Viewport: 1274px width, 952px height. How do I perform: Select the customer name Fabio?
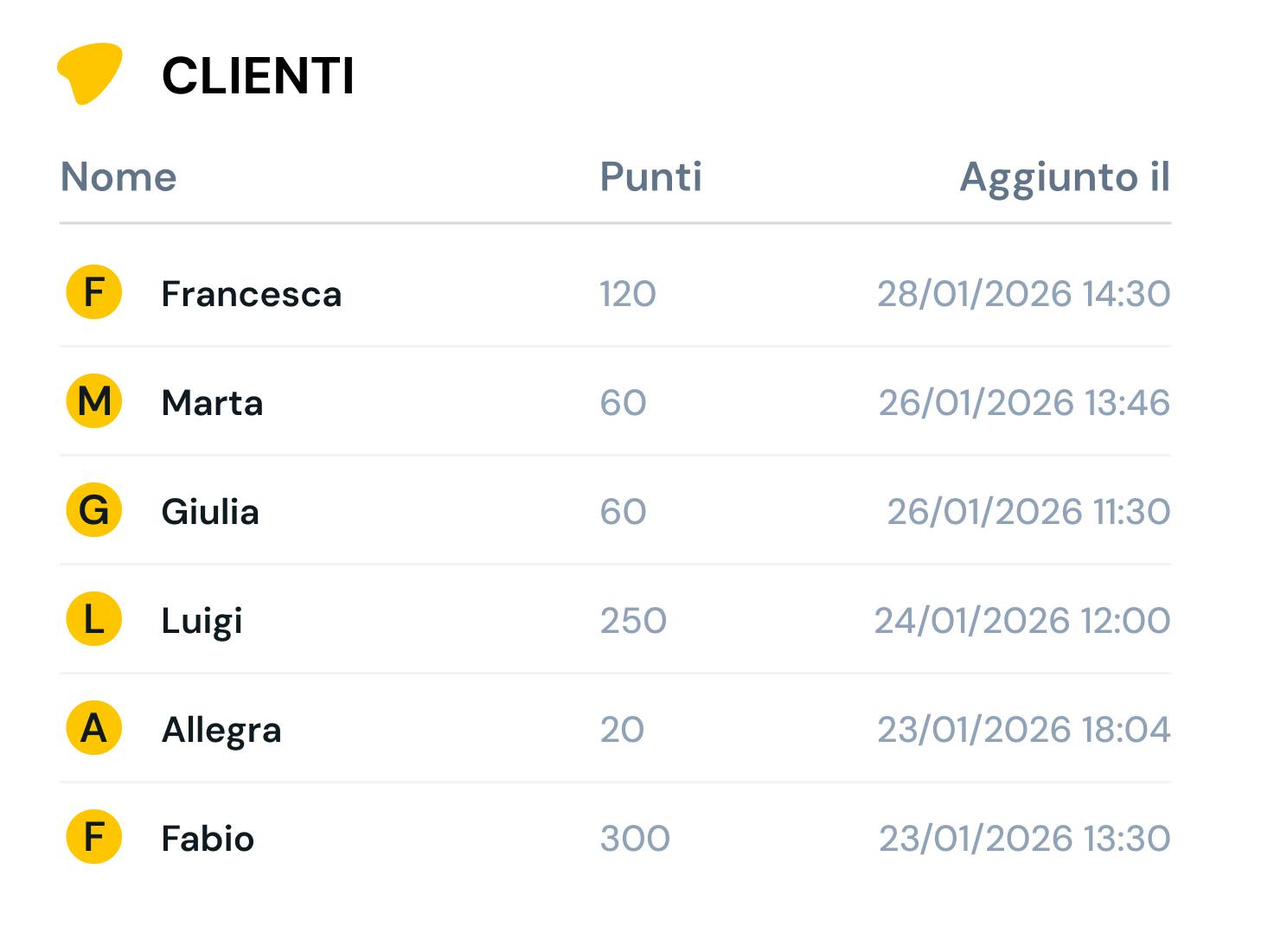click(208, 839)
